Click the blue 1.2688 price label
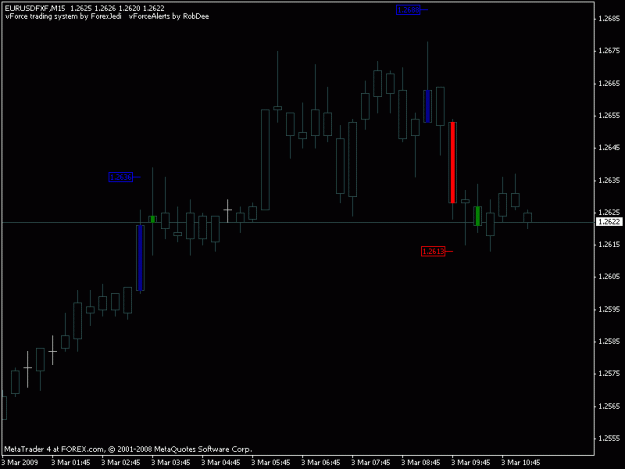 click(408, 10)
